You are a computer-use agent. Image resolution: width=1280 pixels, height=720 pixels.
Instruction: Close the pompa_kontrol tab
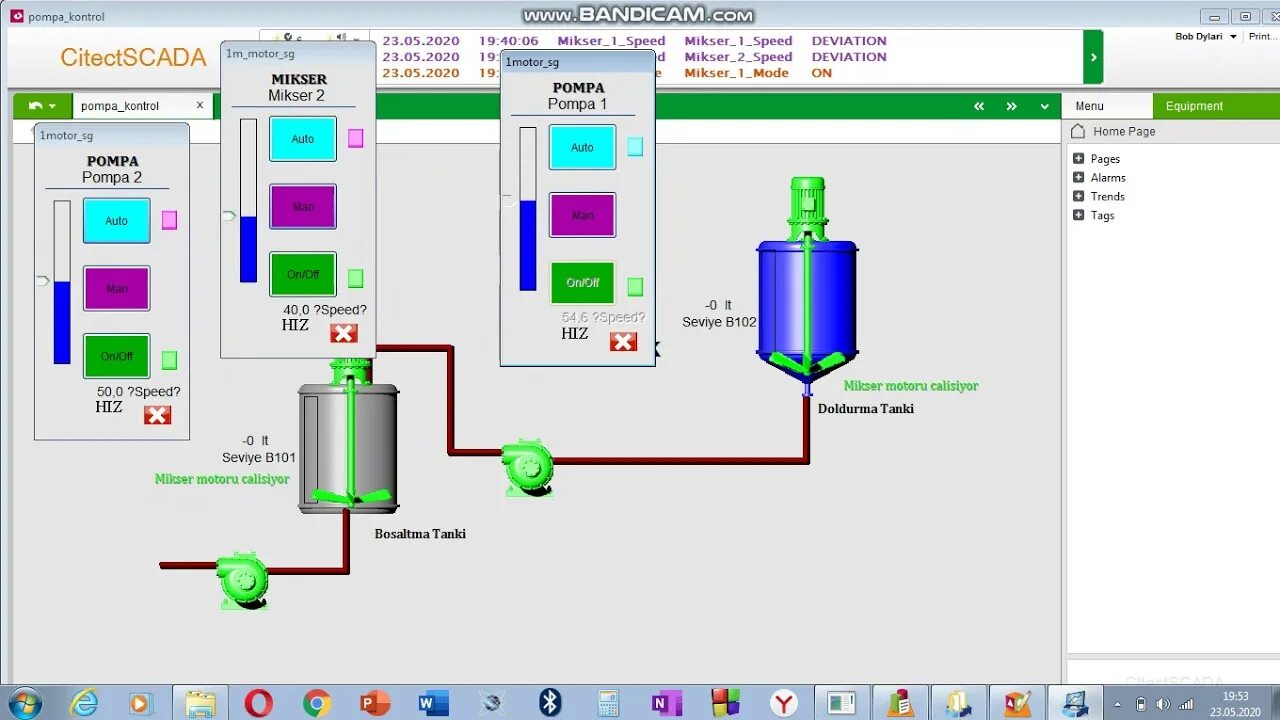pos(200,105)
